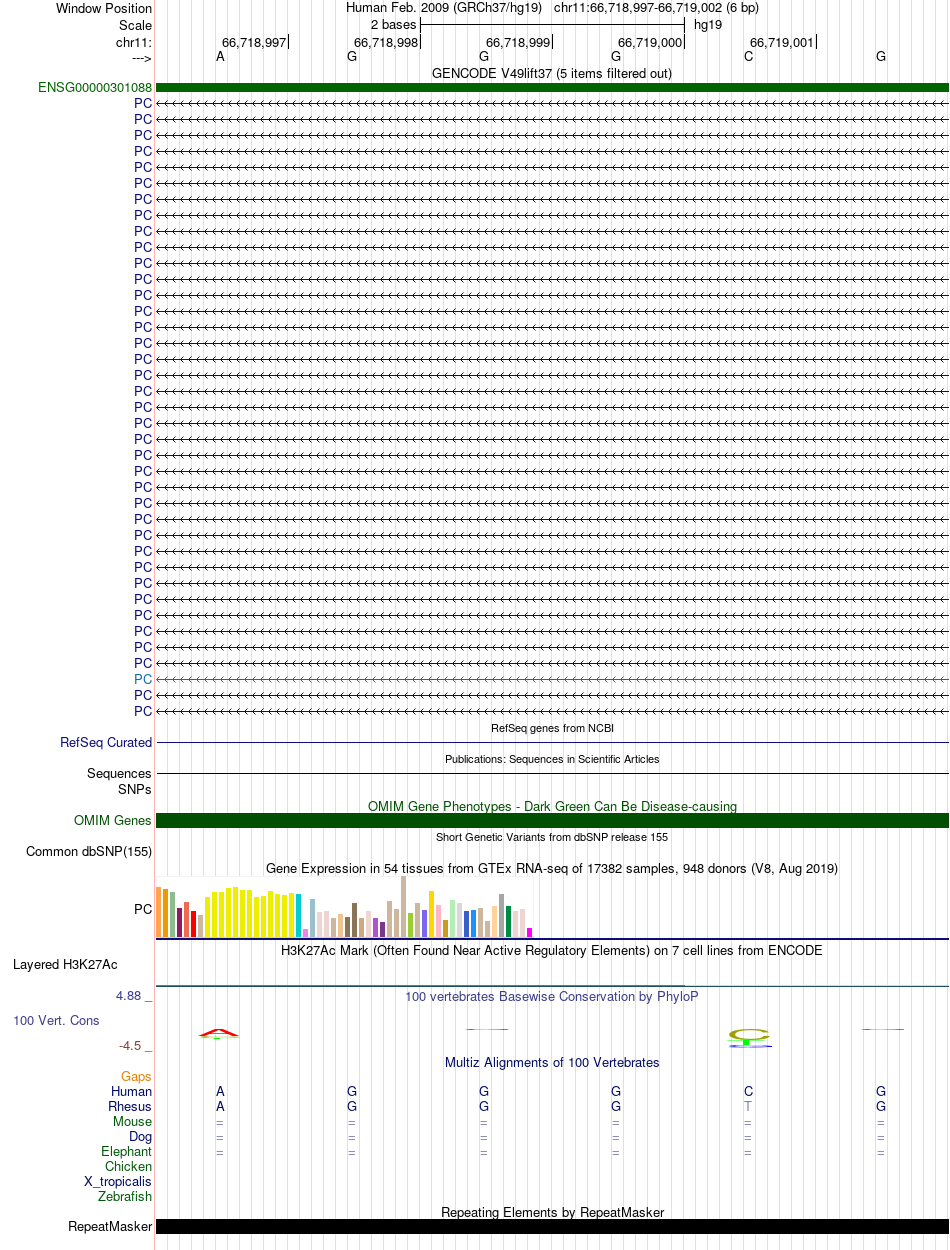
Task: Select the SNPs track label
Action: (x=135, y=788)
